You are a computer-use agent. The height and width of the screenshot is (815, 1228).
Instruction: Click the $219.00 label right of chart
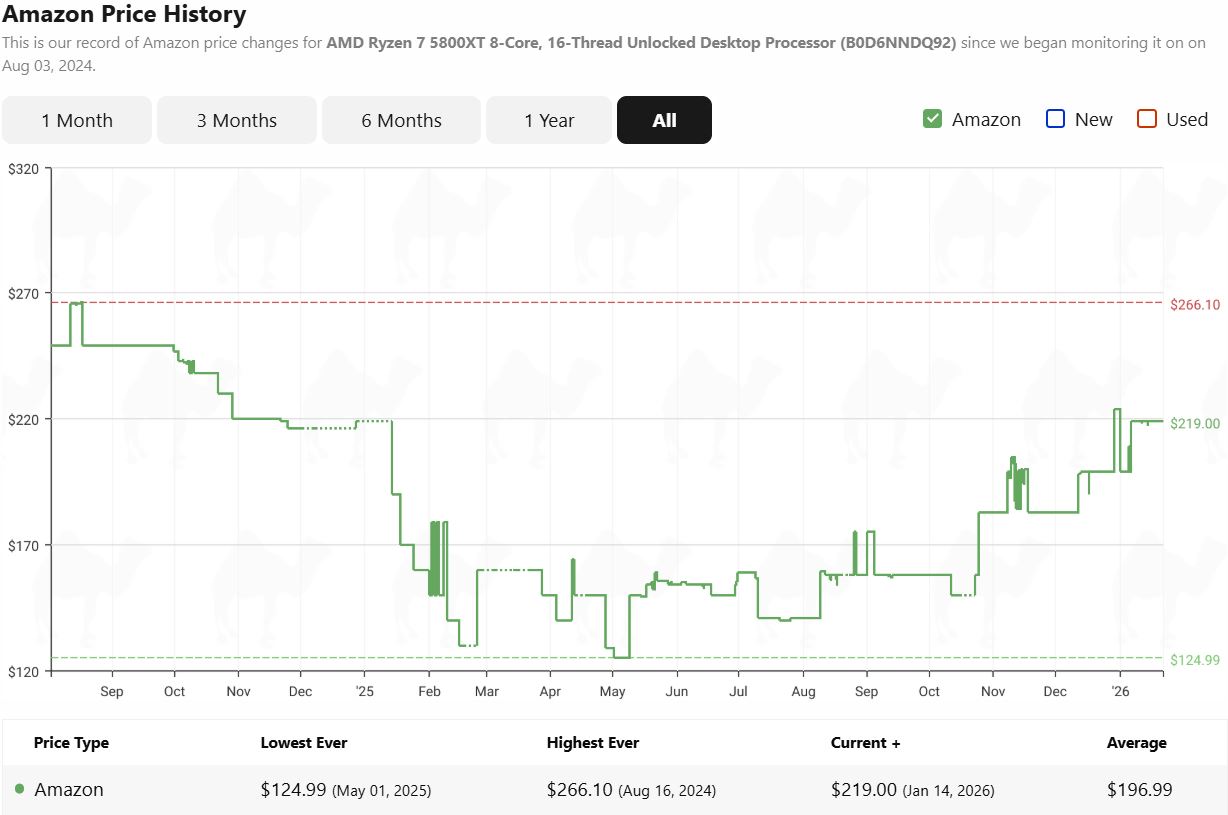tap(1194, 423)
